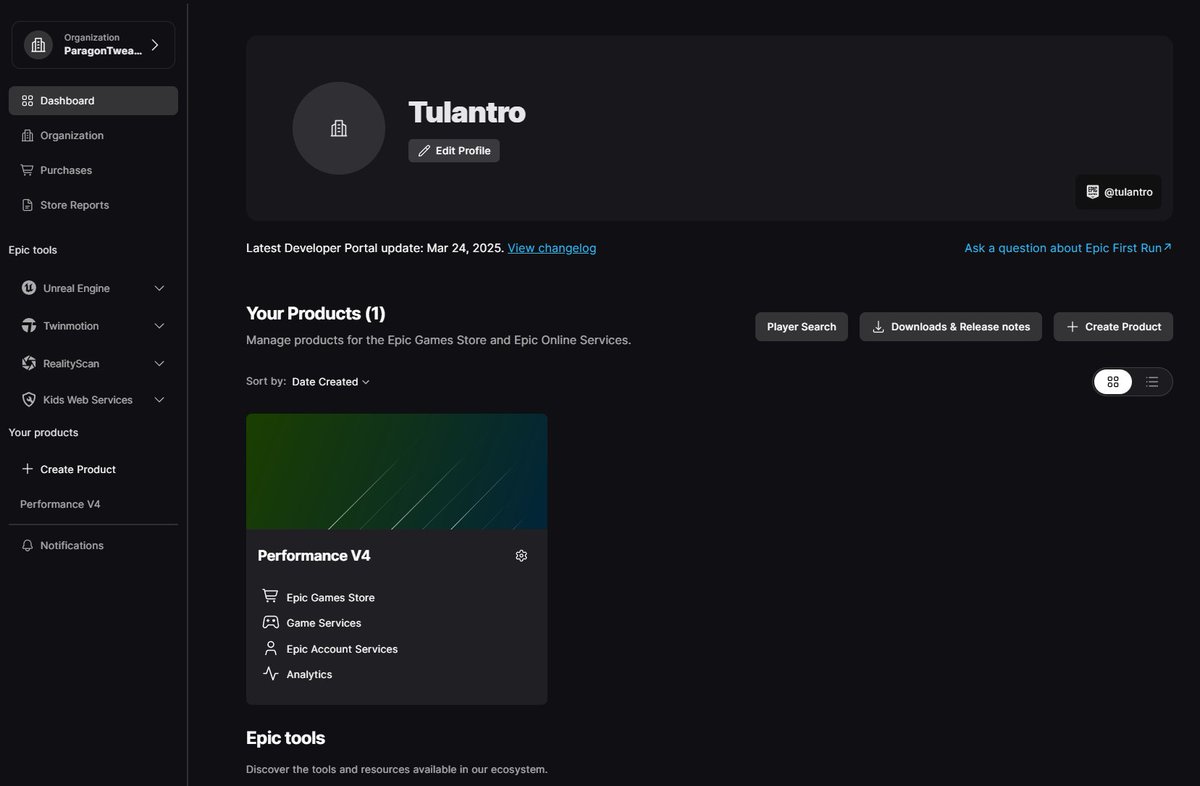The image size is (1200, 786).
Task: Open Epic Account Services on product card
Action: (x=342, y=649)
